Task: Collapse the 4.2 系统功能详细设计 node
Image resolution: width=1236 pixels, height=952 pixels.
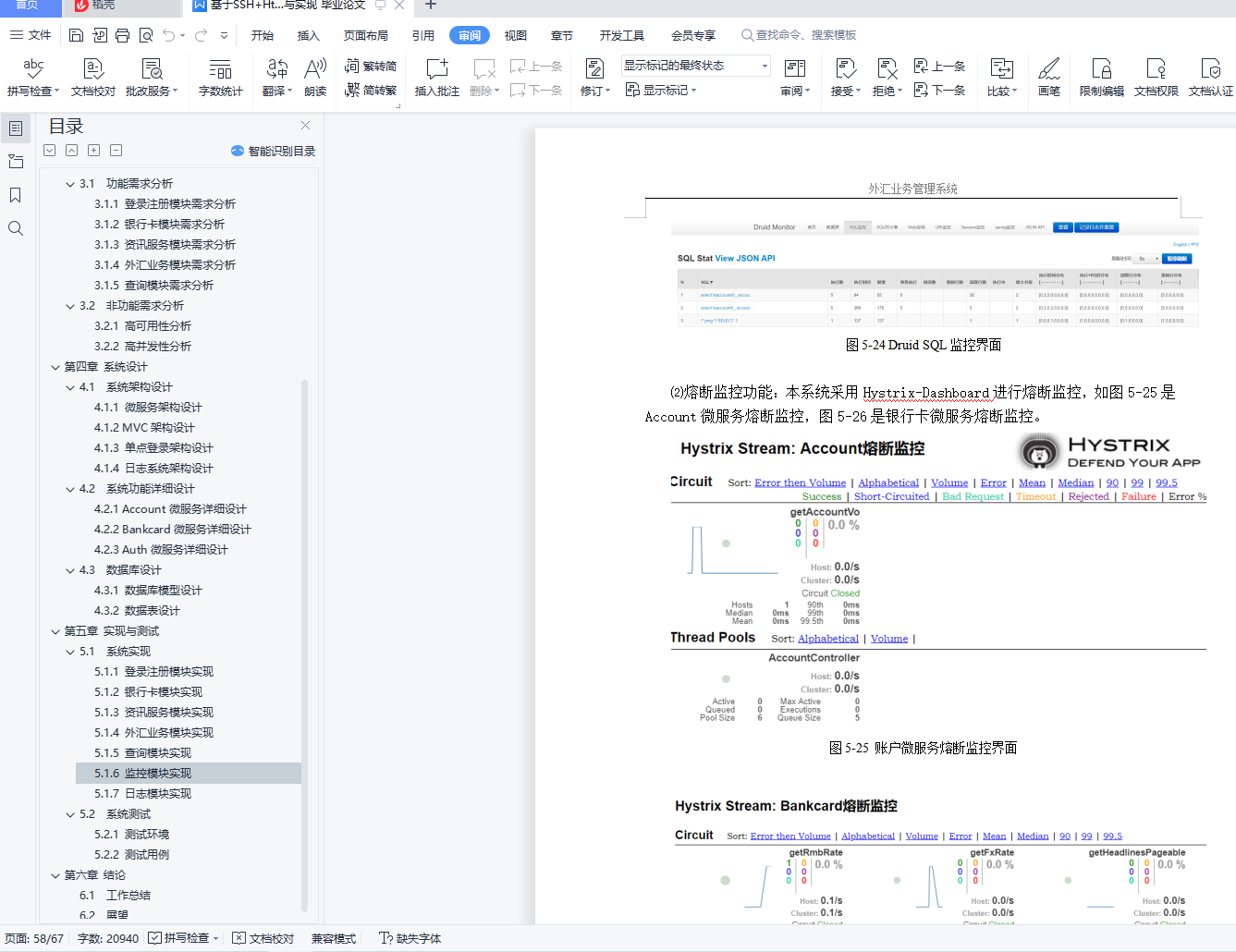Action: [70, 489]
